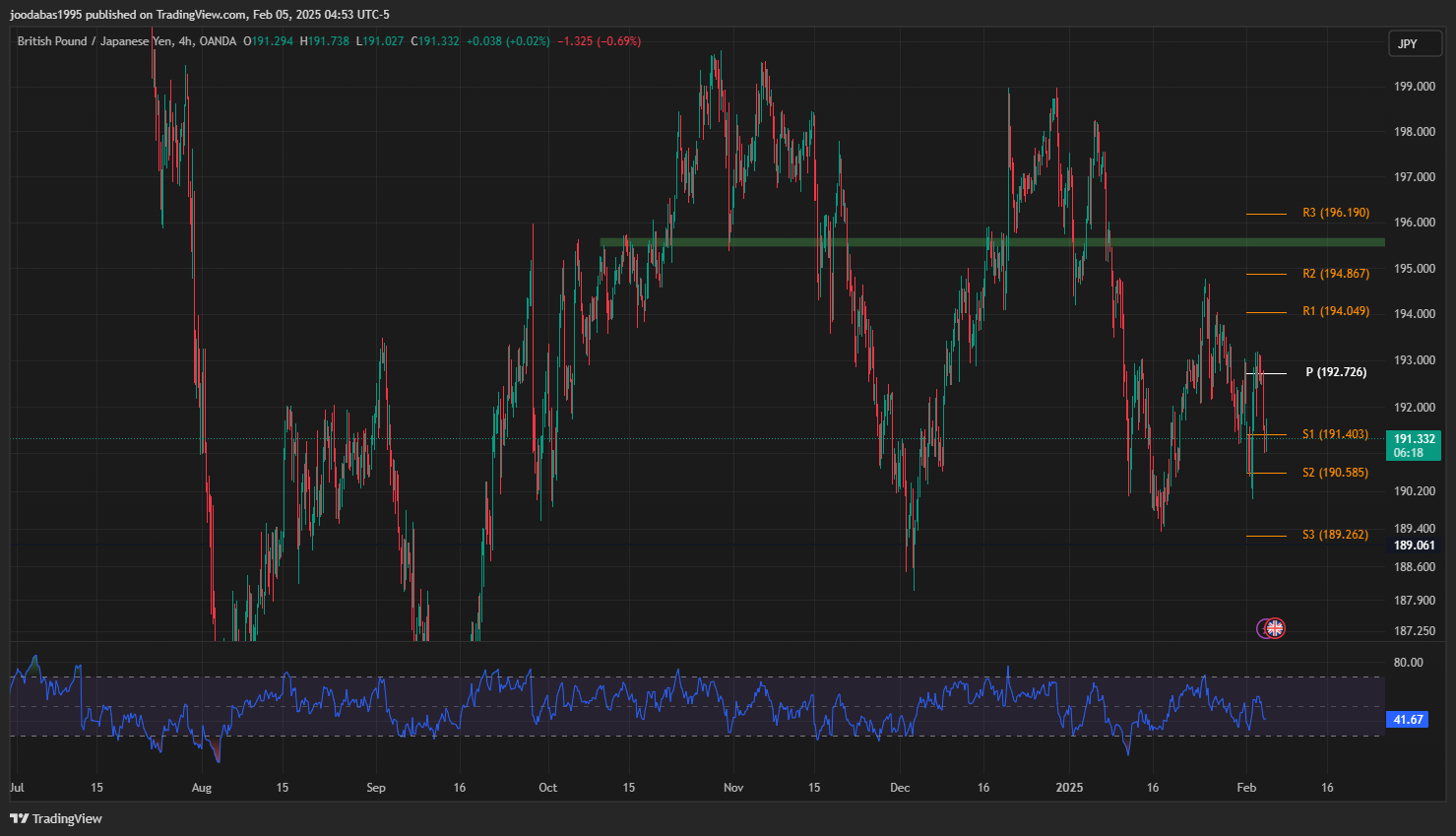Click the S2 (190.585) support label
The height and width of the screenshot is (836, 1456).
(1335, 473)
